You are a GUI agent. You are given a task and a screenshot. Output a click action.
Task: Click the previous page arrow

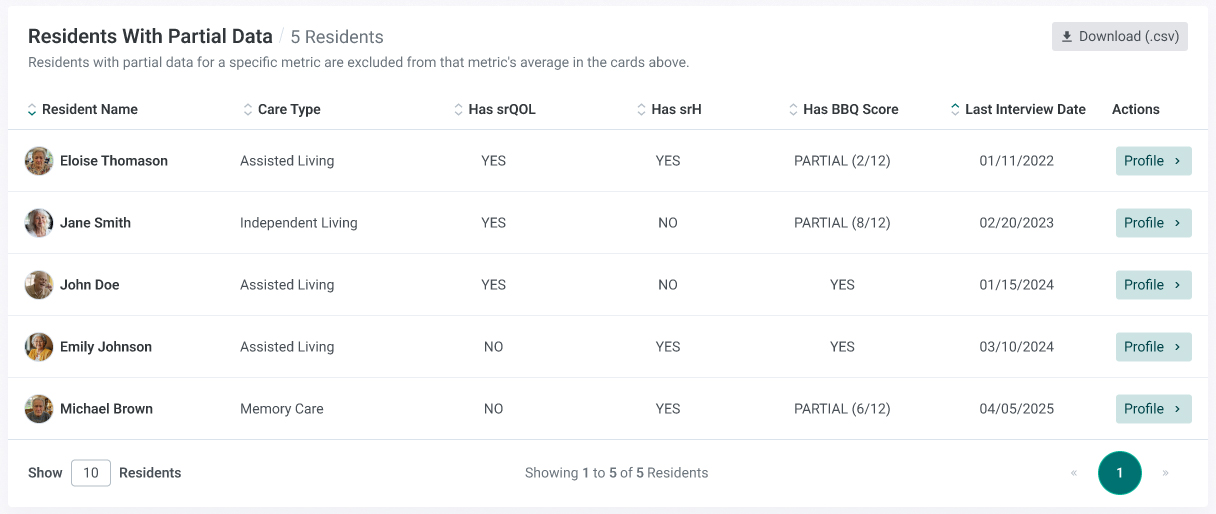point(1074,473)
